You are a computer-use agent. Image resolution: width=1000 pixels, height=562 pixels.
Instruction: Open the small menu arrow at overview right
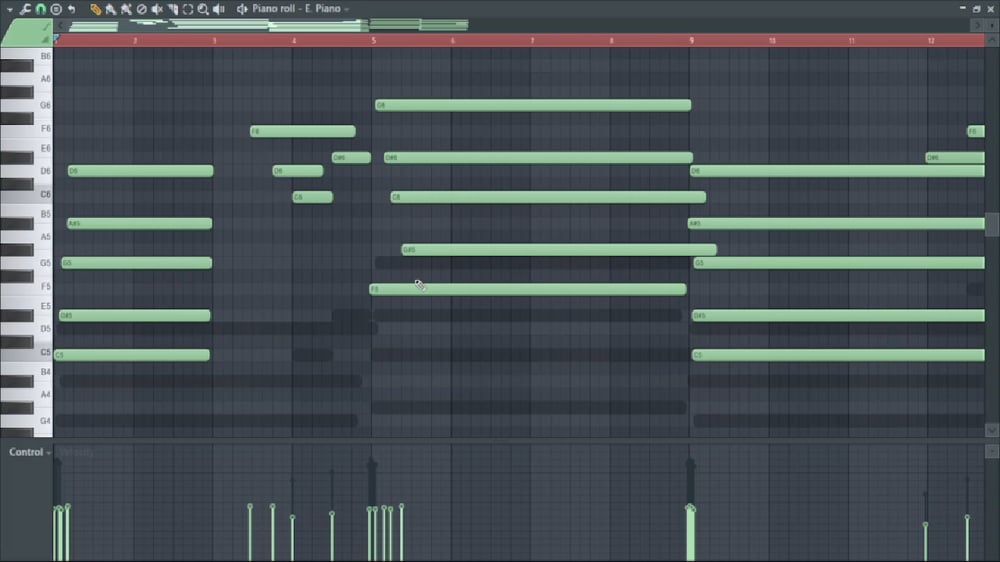[x=992, y=26]
